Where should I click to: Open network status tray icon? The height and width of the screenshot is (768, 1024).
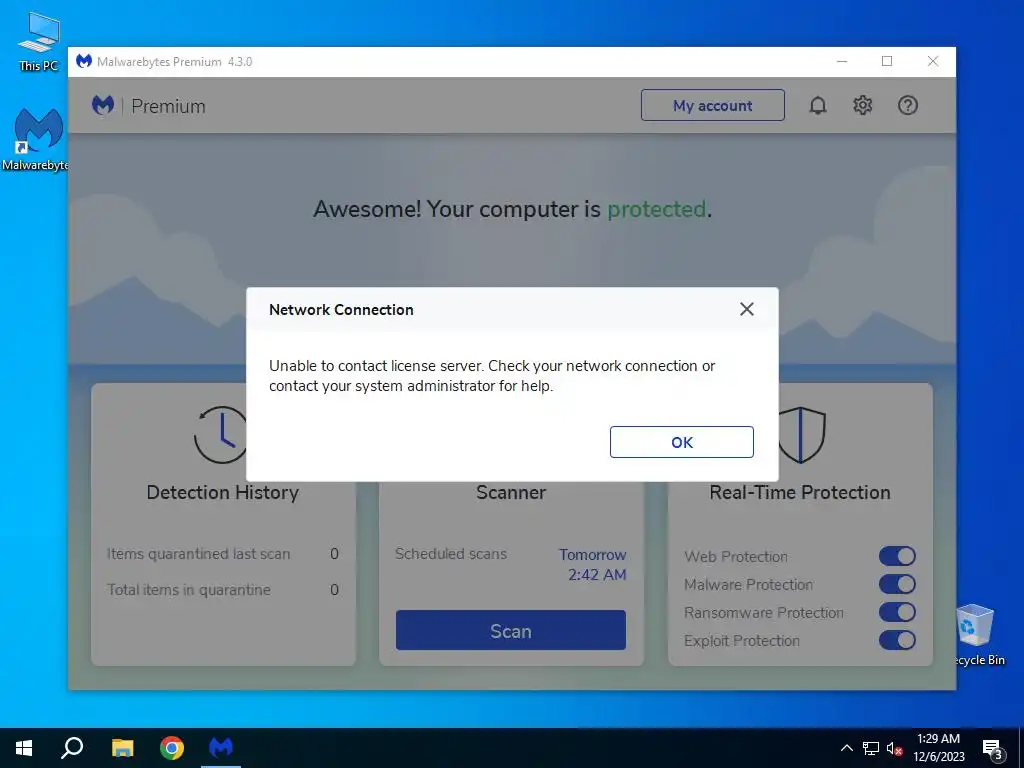coord(871,748)
